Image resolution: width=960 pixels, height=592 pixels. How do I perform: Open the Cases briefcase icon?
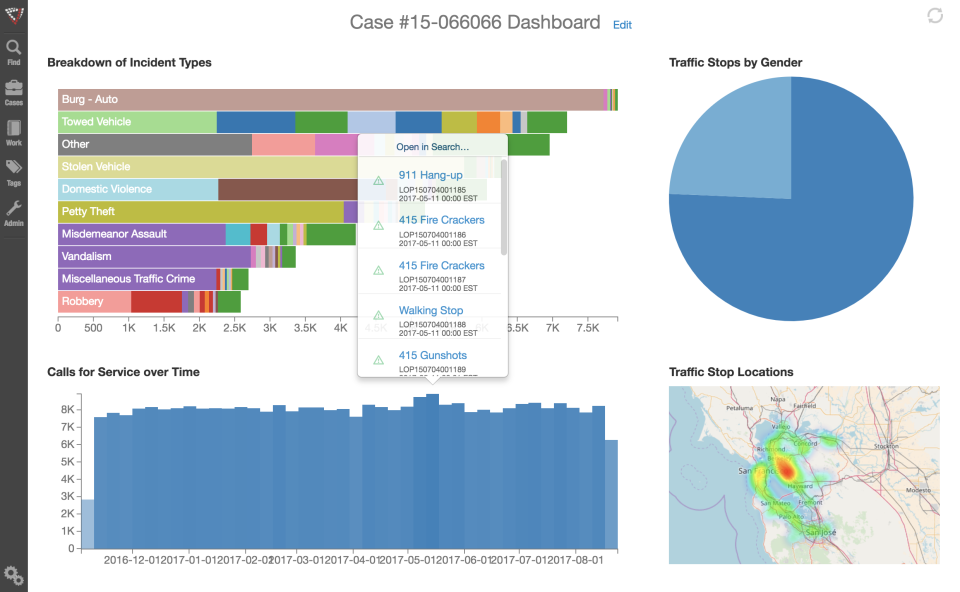(13, 92)
